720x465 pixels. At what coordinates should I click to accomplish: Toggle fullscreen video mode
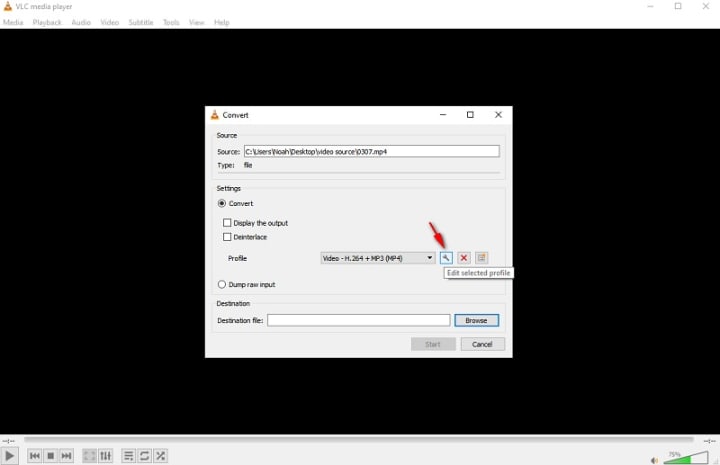pos(90,456)
